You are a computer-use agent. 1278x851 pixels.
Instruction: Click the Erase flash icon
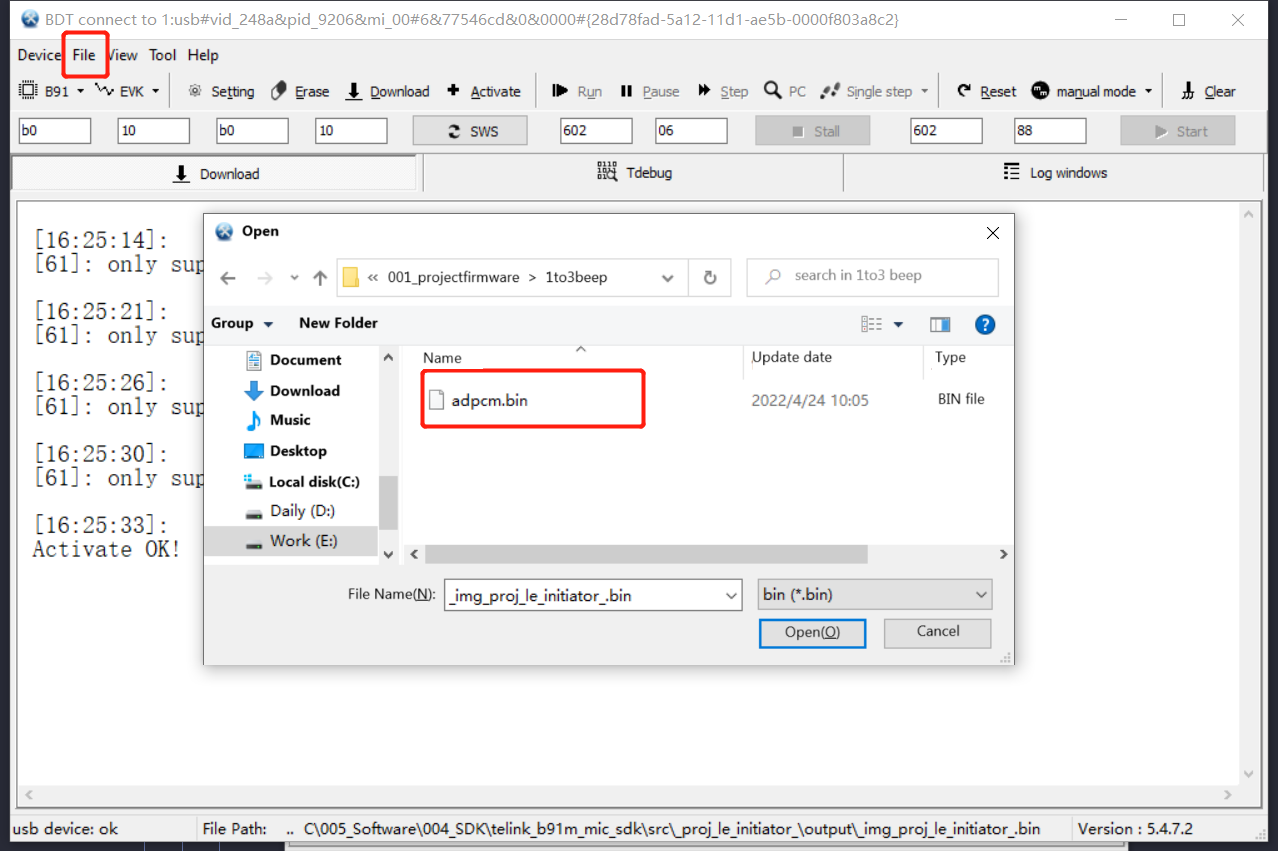(x=299, y=90)
